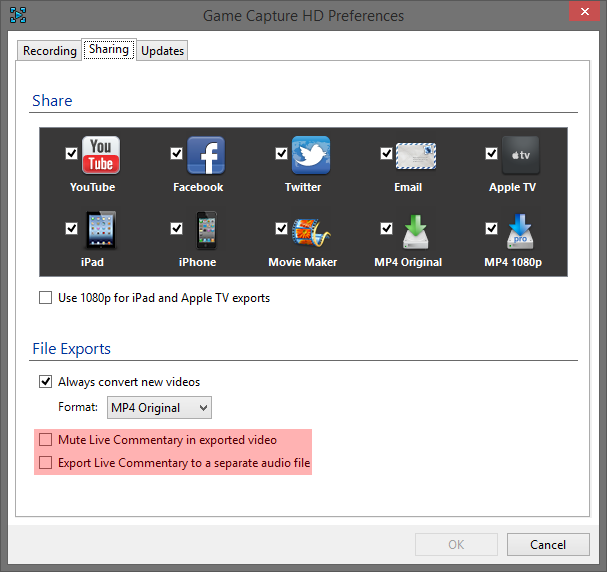This screenshot has width=607, height=572.
Task: Enable 1080p for iPad and Apple TV exports
Action: pos(45,298)
